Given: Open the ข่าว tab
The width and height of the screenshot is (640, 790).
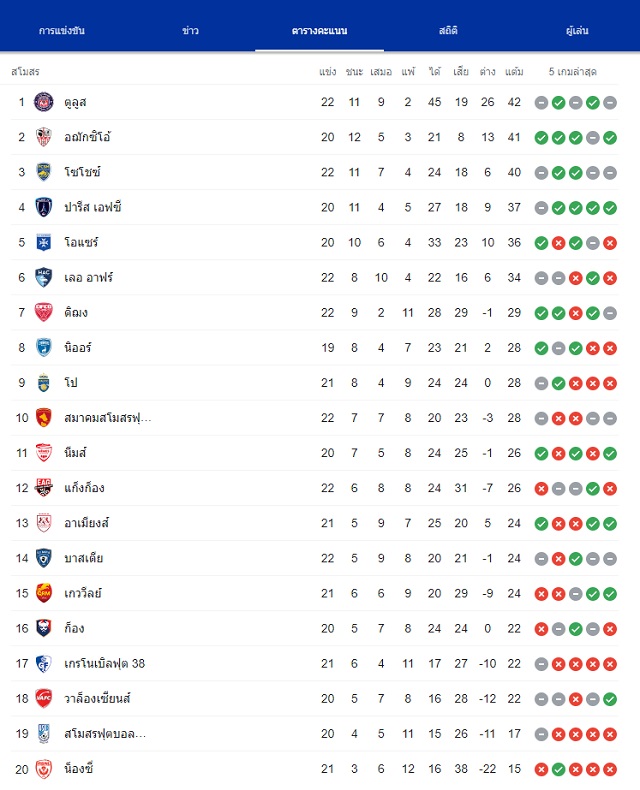Looking at the screenshot, I should (190, 31).
